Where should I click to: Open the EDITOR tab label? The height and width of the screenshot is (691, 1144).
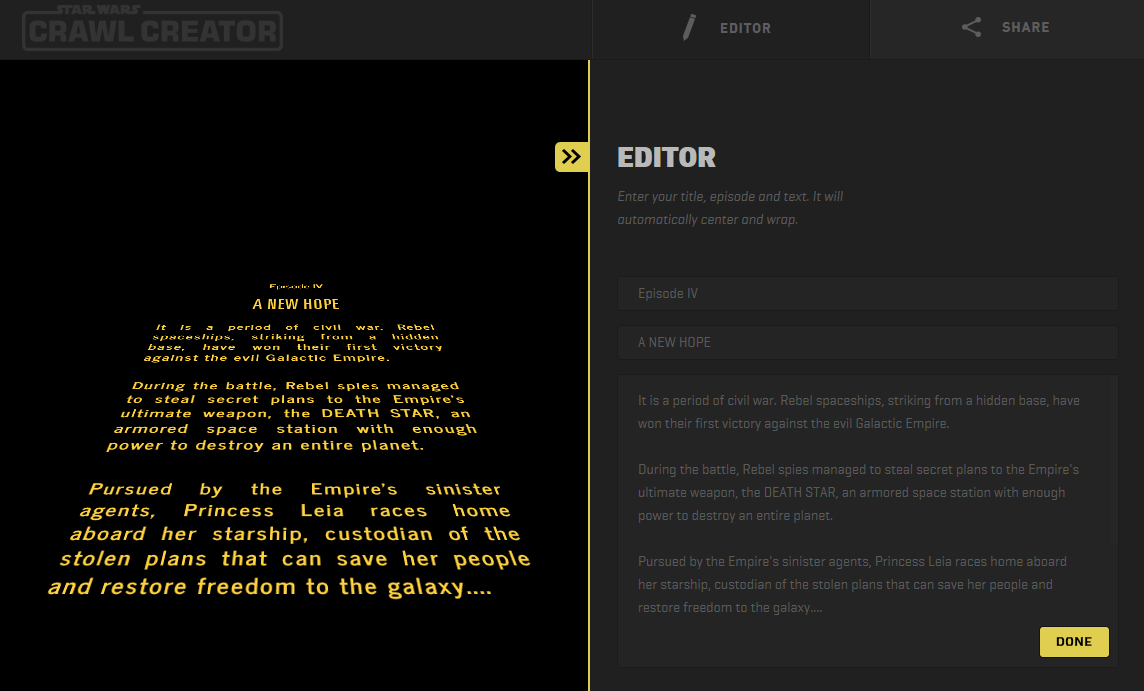click(x=745, y=28)
